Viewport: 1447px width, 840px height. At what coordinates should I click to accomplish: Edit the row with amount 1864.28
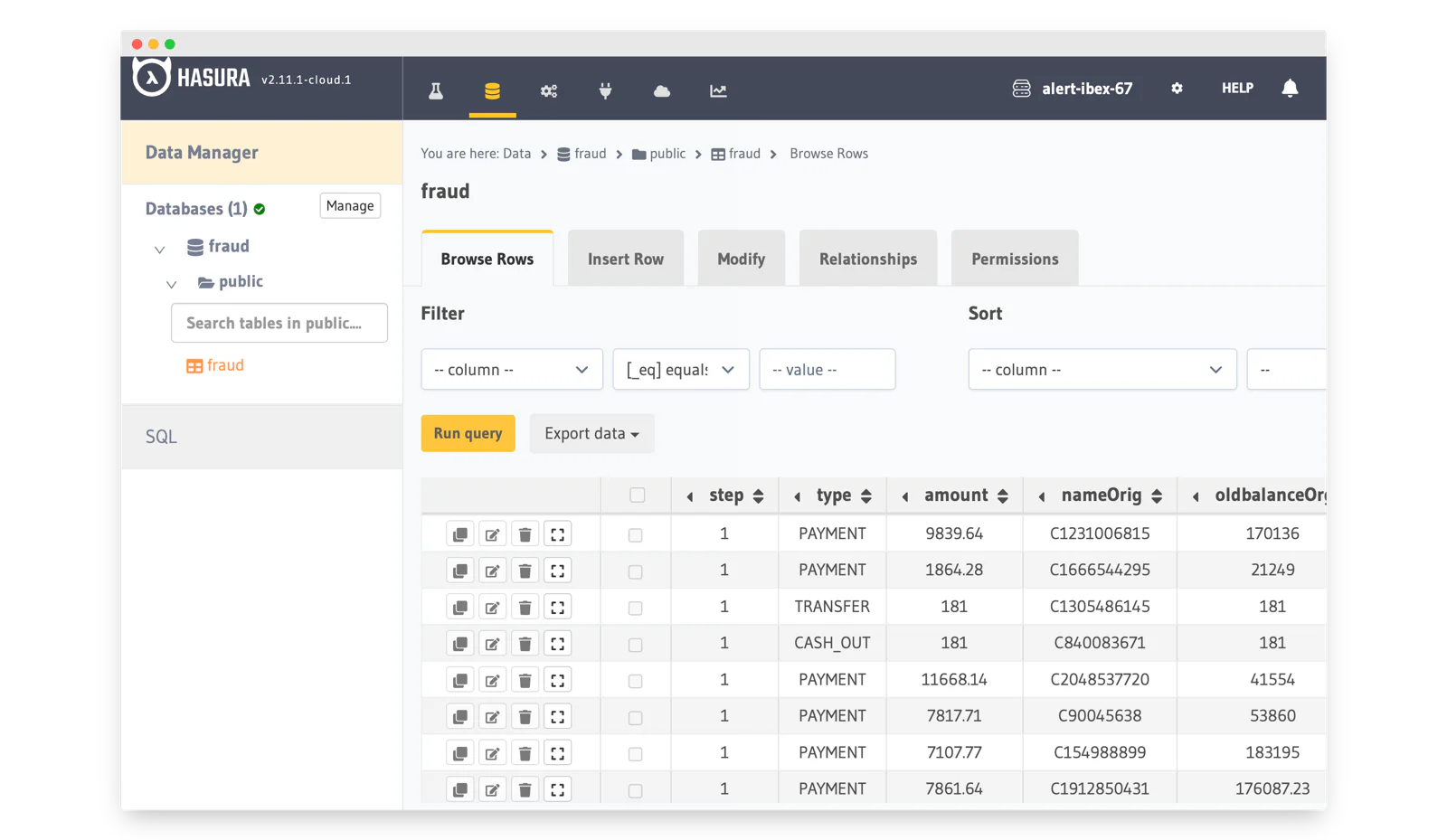pyautogui.click(x=492, y=571)
